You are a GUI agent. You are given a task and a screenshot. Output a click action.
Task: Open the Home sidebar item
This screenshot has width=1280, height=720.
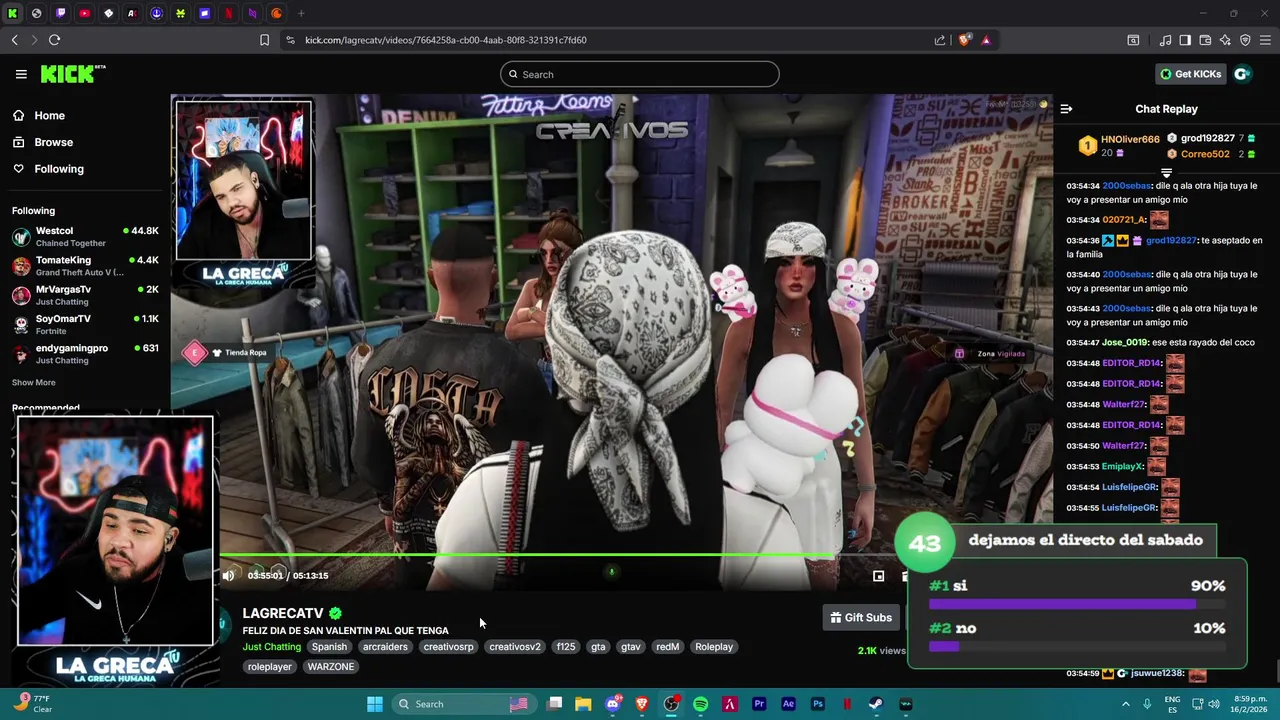(49, 116)
